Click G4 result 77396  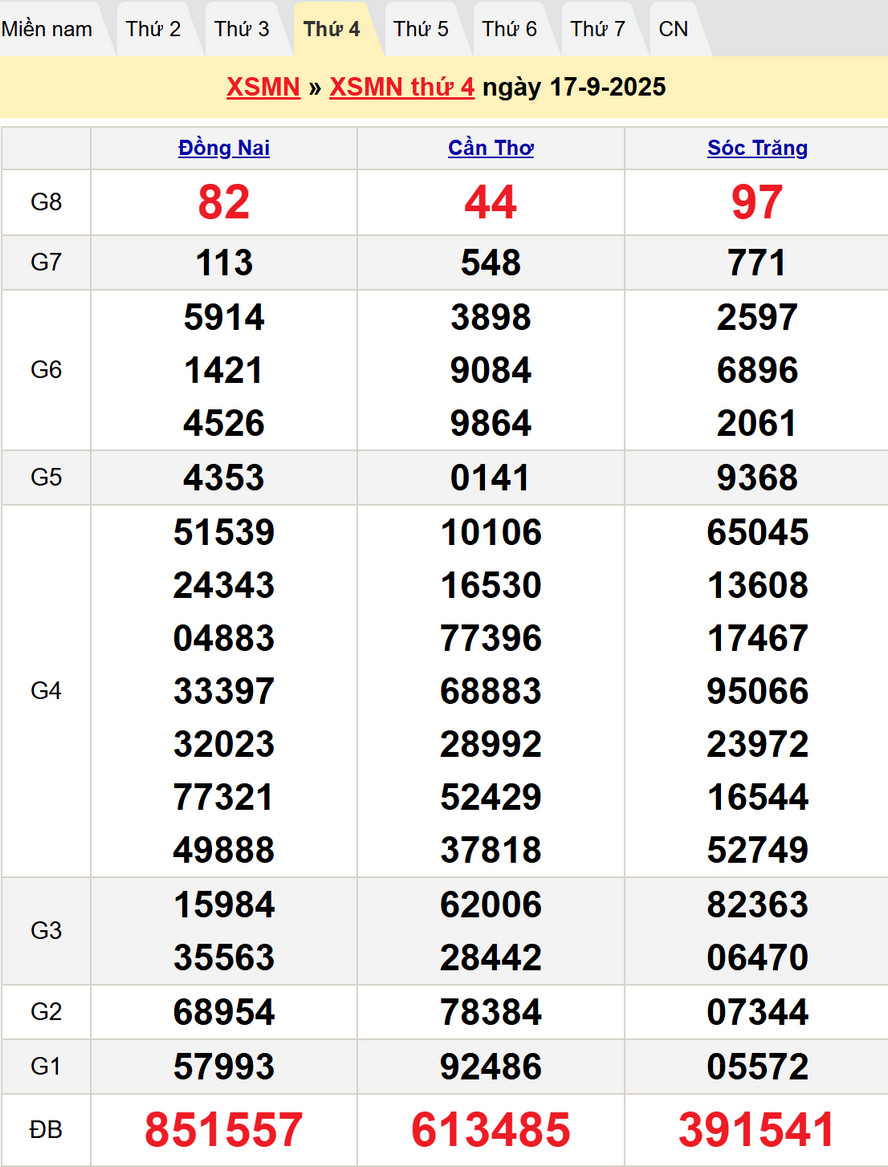click(491, 638)
